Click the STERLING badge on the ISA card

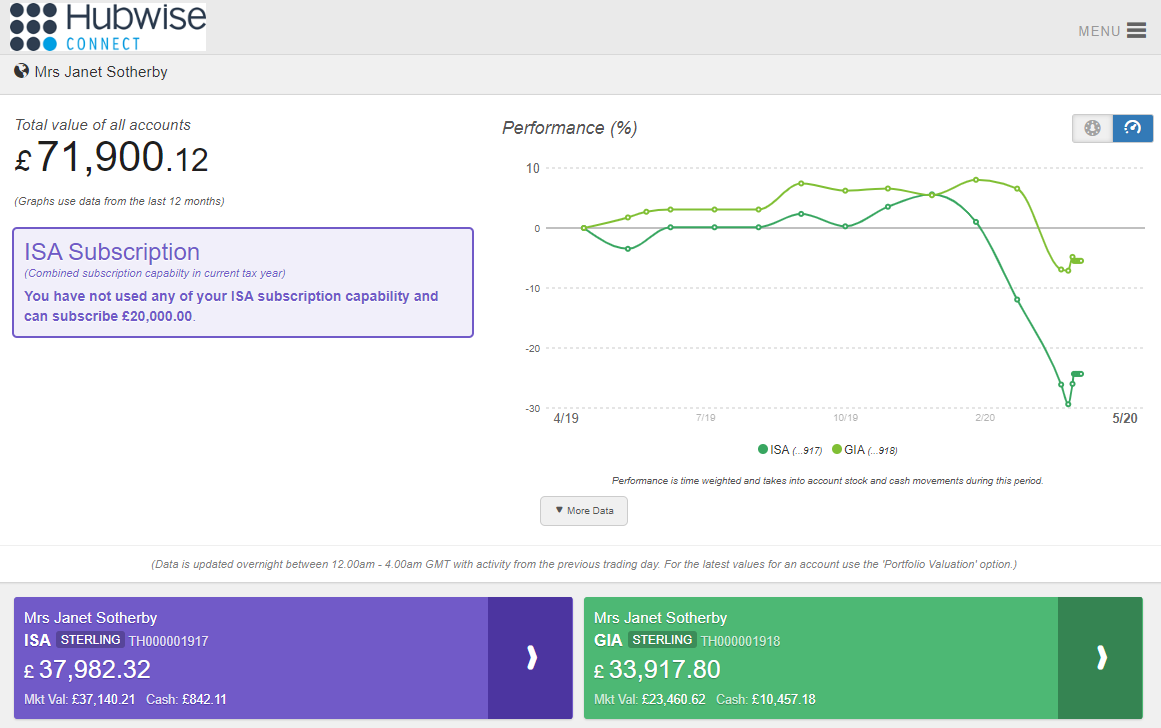[x=90, y=640]
